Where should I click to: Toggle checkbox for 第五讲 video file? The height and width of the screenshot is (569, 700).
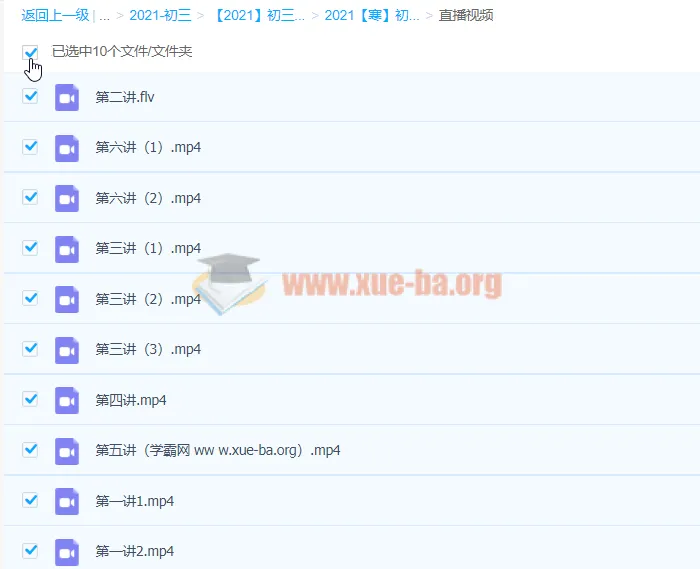click(x=30, y=449)
